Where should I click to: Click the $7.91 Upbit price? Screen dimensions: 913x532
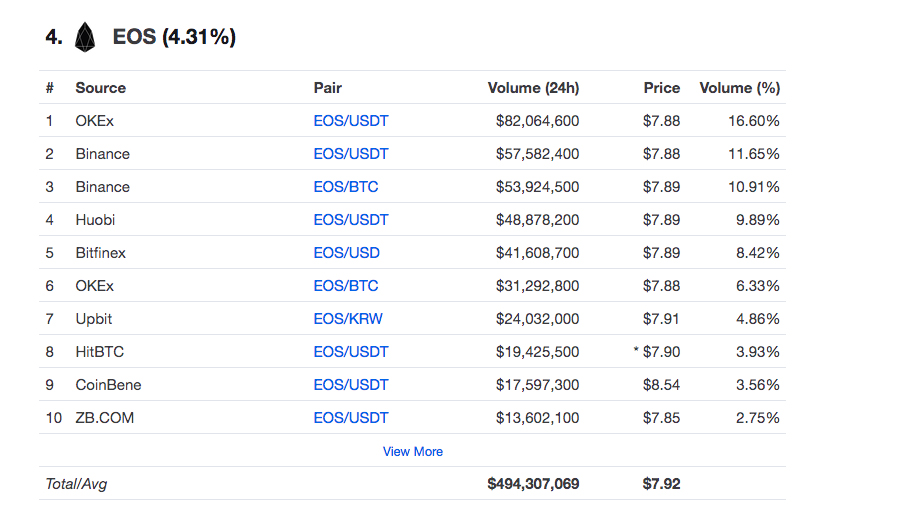coord(661,319)
